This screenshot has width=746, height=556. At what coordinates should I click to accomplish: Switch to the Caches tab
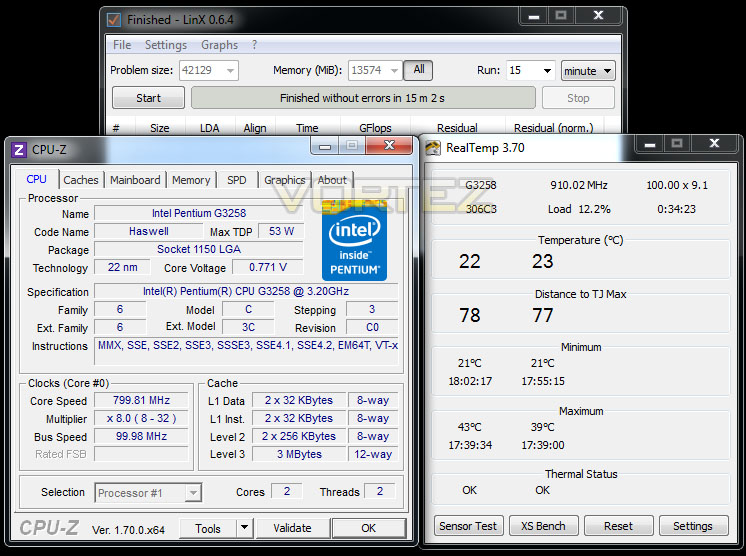[x=81, y=180]
